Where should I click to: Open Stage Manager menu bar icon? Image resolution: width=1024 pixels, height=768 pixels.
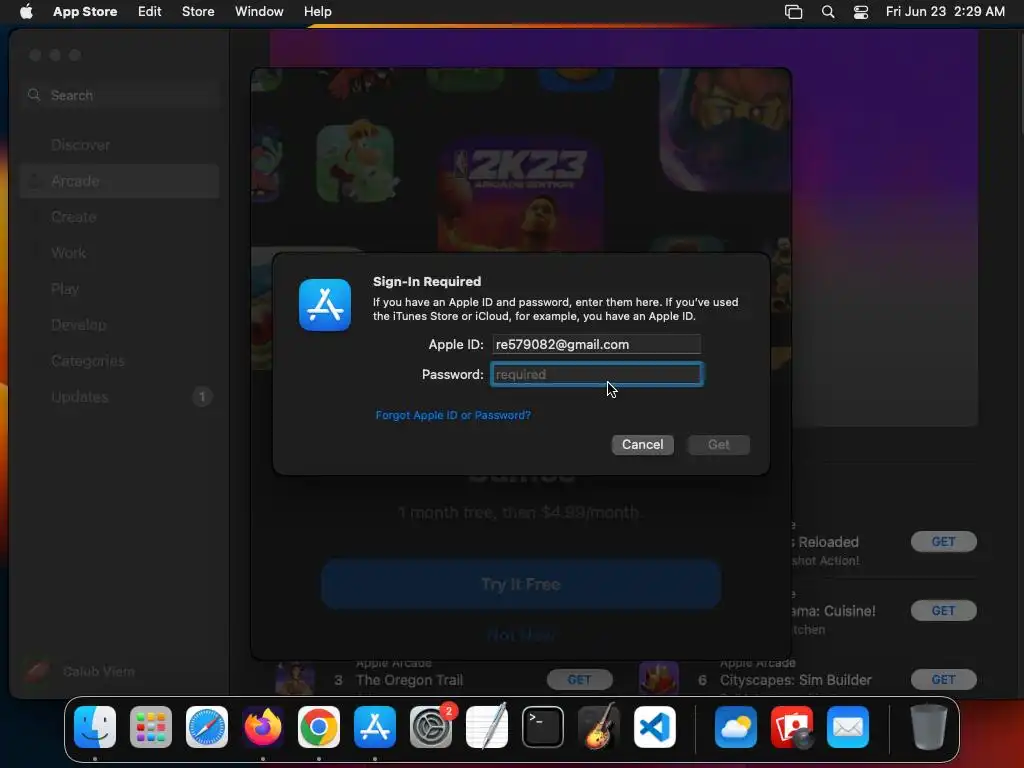793,11
